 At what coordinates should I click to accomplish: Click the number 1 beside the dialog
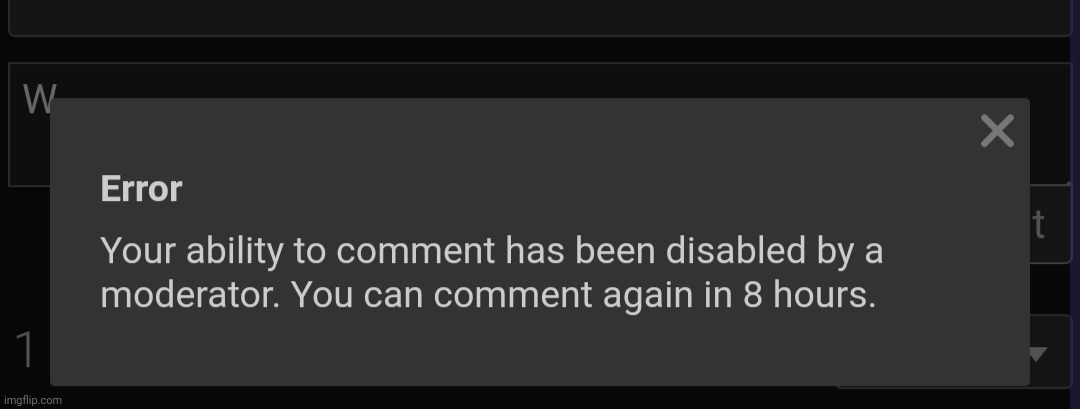pyautogui.click(x=25, y=350)
